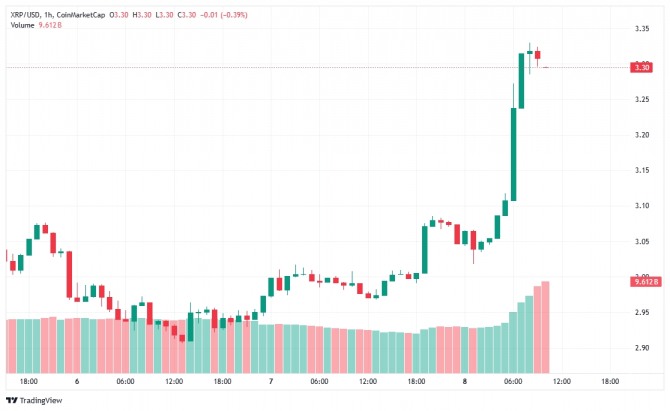Click the 3.10 price axis label
This screenshot has height=411, width=670.
click(x=641, y=206)
